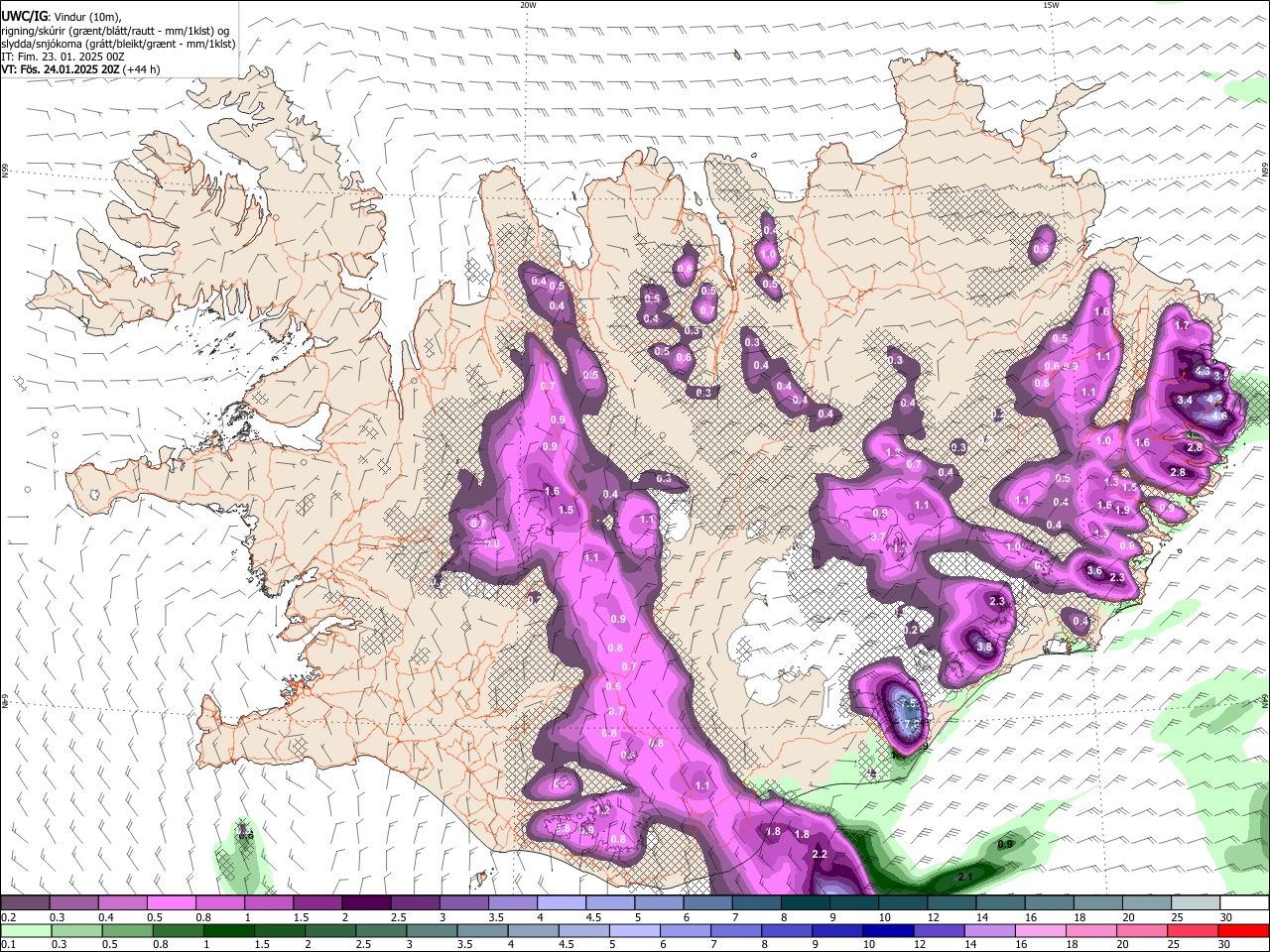This screenshot has width=1270, height=952.
Task: Click the 0.4 label on the upper legend scale
Action: pyautogui.click(x=106, y=917)
